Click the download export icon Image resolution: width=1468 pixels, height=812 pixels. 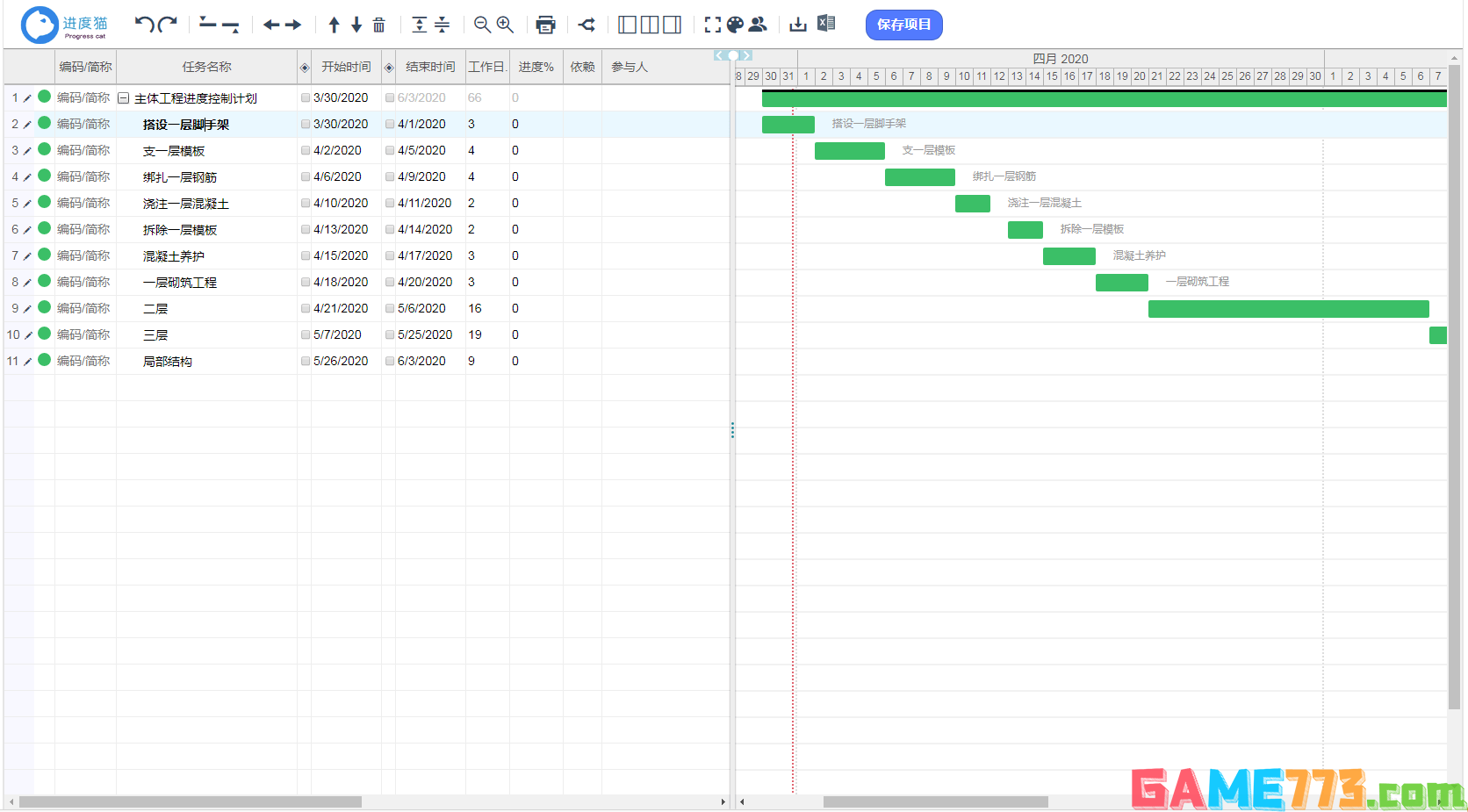pos(798,25)
